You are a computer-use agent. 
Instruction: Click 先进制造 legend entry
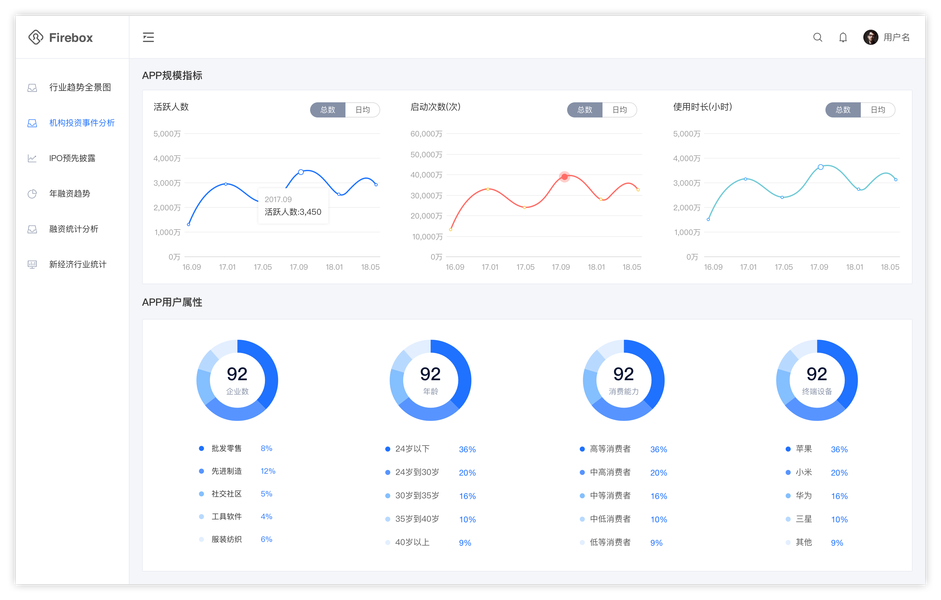click(237, 471)
